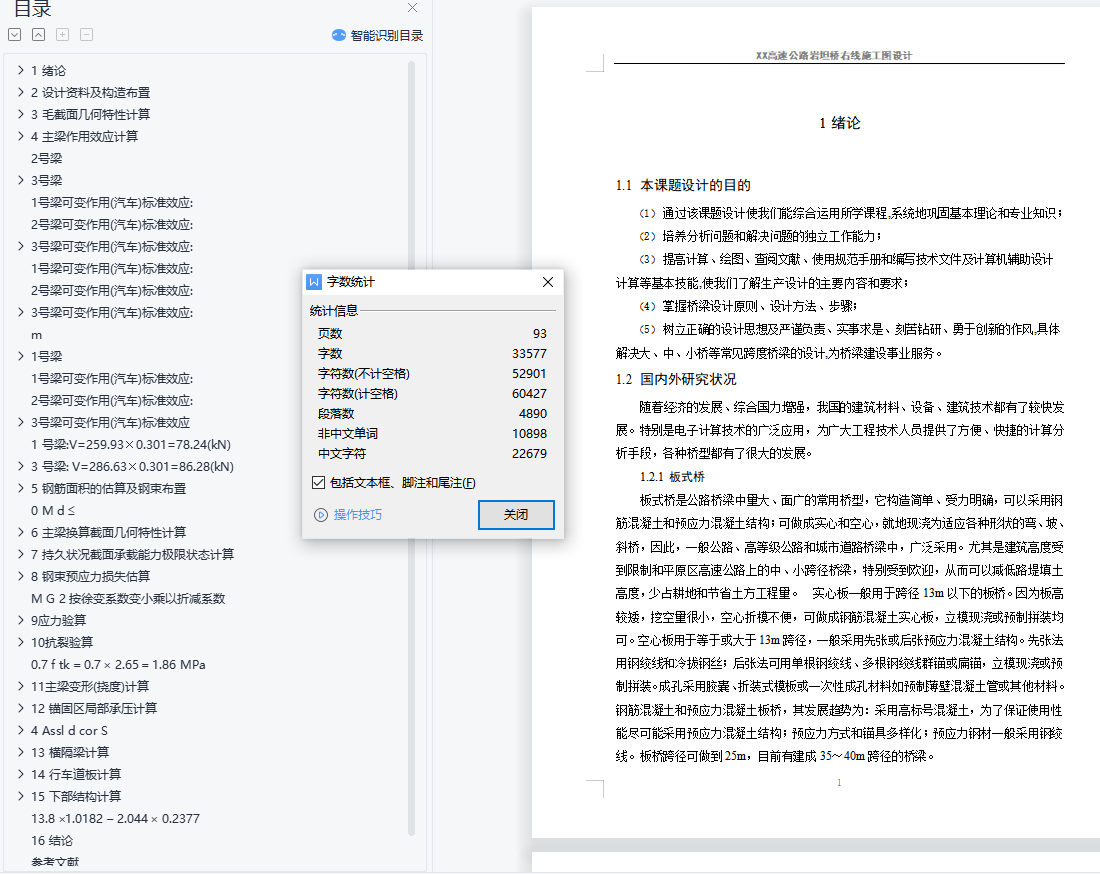Click 字符数(计空格) value 60427
This screenshot has height=874, width=1100.
(529, 394)
